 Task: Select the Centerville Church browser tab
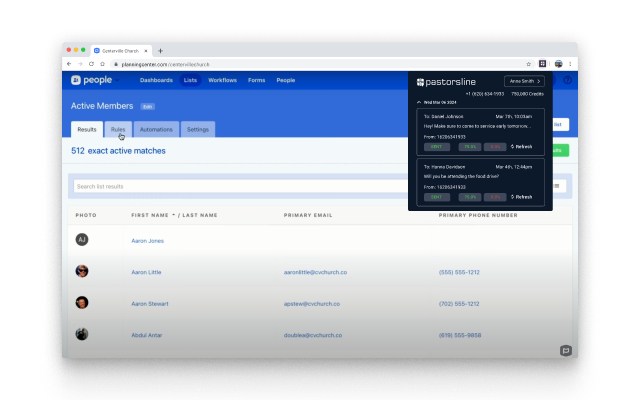pyautogui.click(x=120, y=51)
